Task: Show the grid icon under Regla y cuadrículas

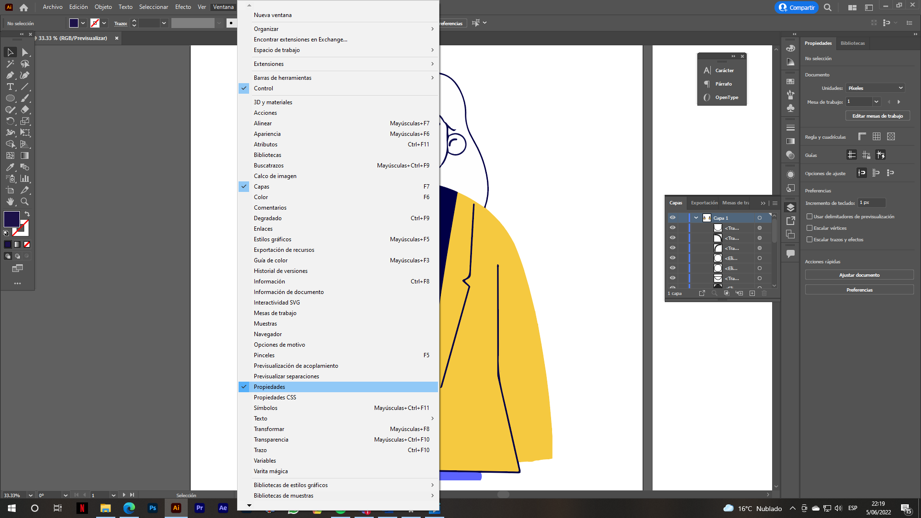Action: click(x=877, y=137)
